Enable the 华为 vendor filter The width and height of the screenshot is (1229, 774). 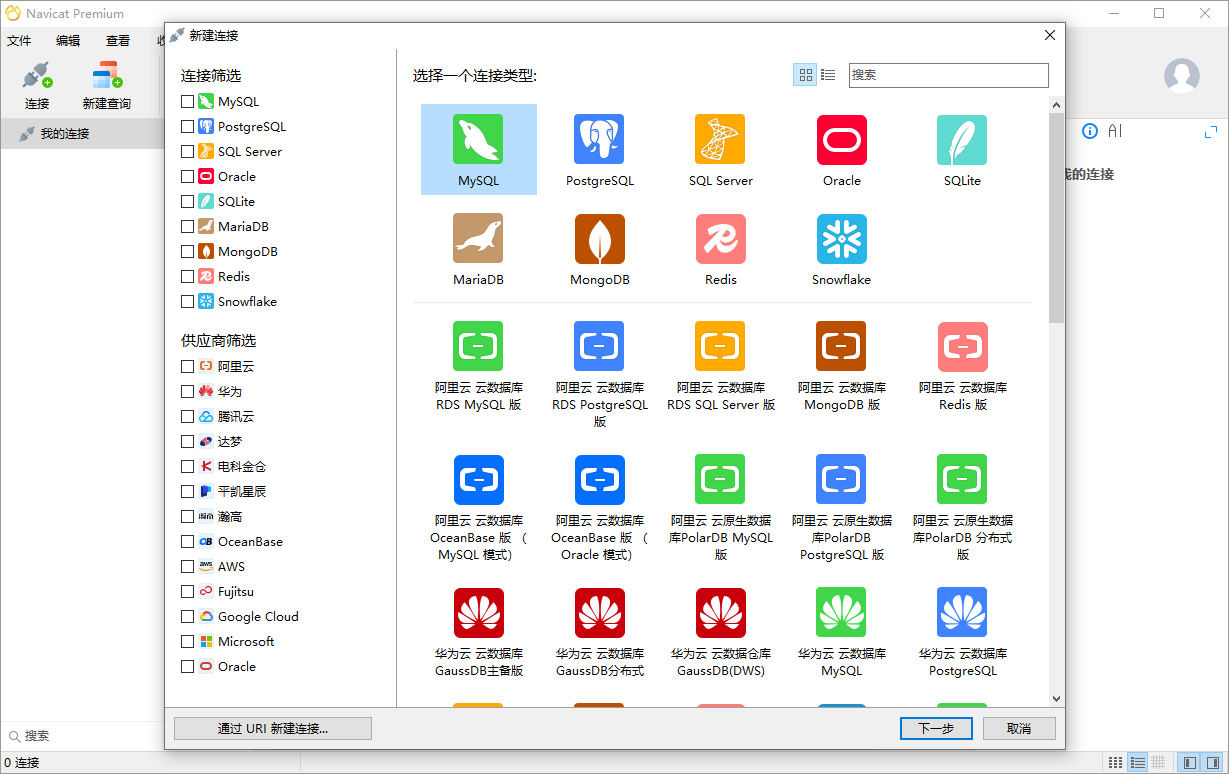point(185,391)
